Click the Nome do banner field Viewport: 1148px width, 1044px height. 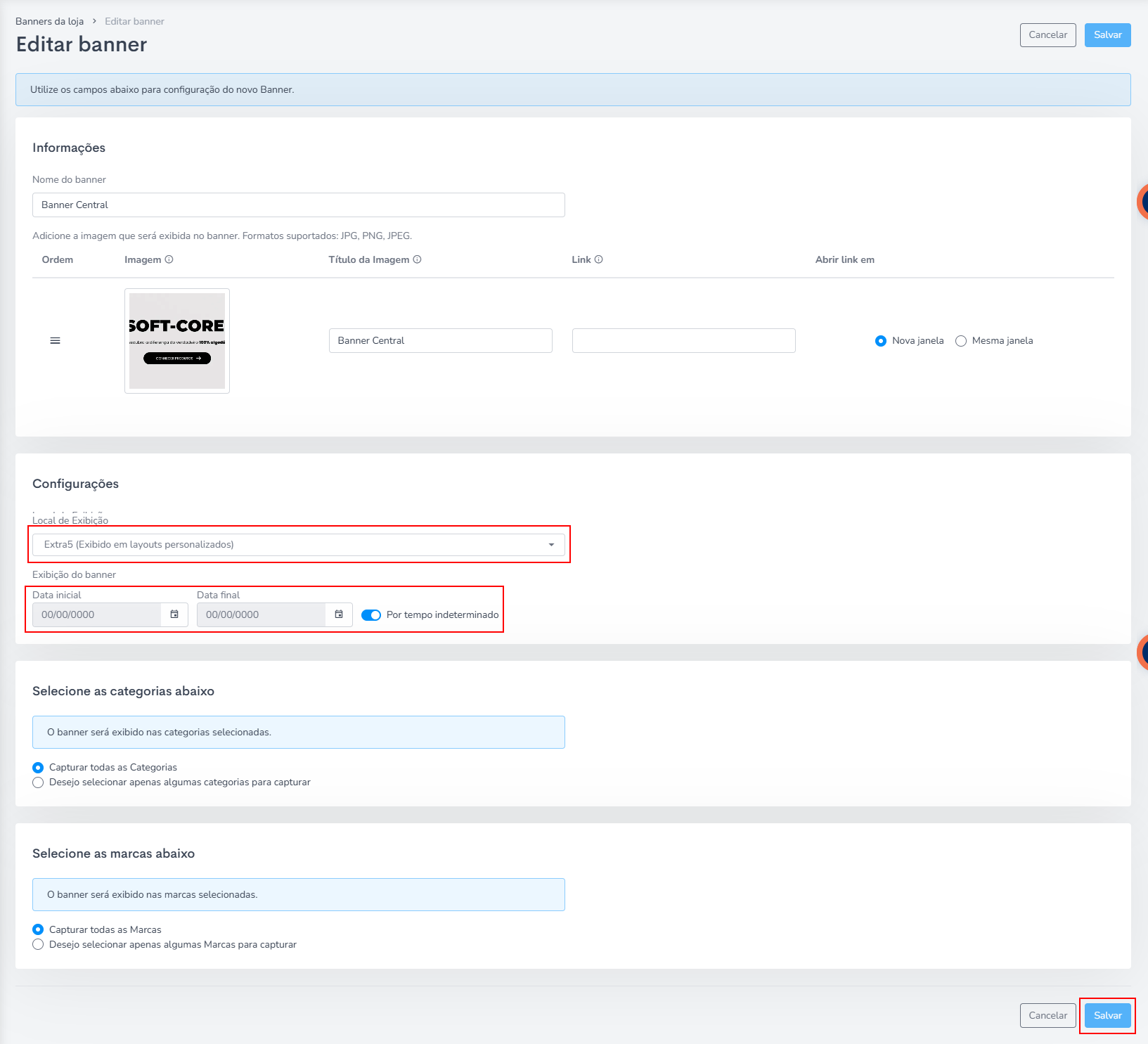coord(298,205)
